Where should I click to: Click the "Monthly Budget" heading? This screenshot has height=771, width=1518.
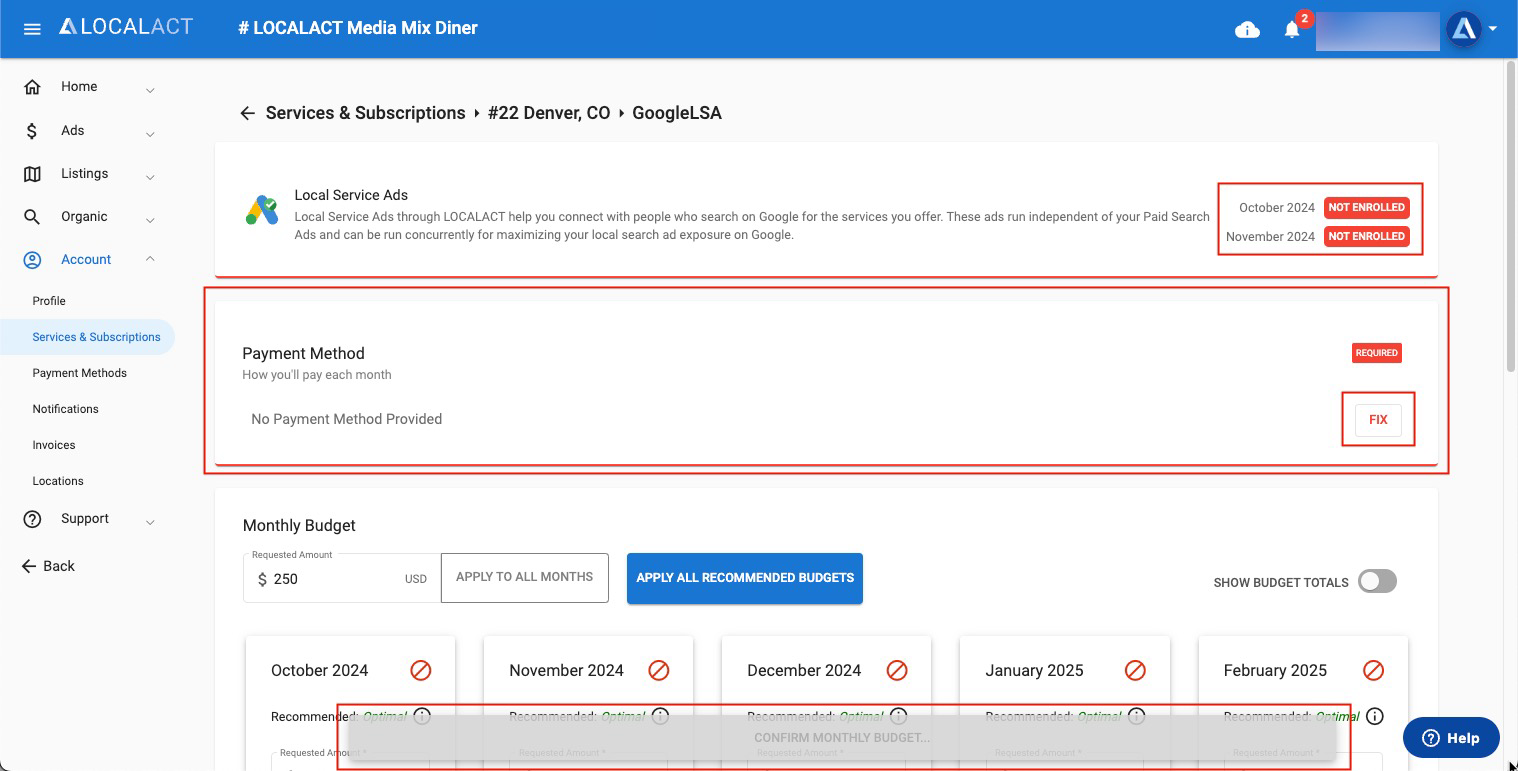[x=299, y=525]
